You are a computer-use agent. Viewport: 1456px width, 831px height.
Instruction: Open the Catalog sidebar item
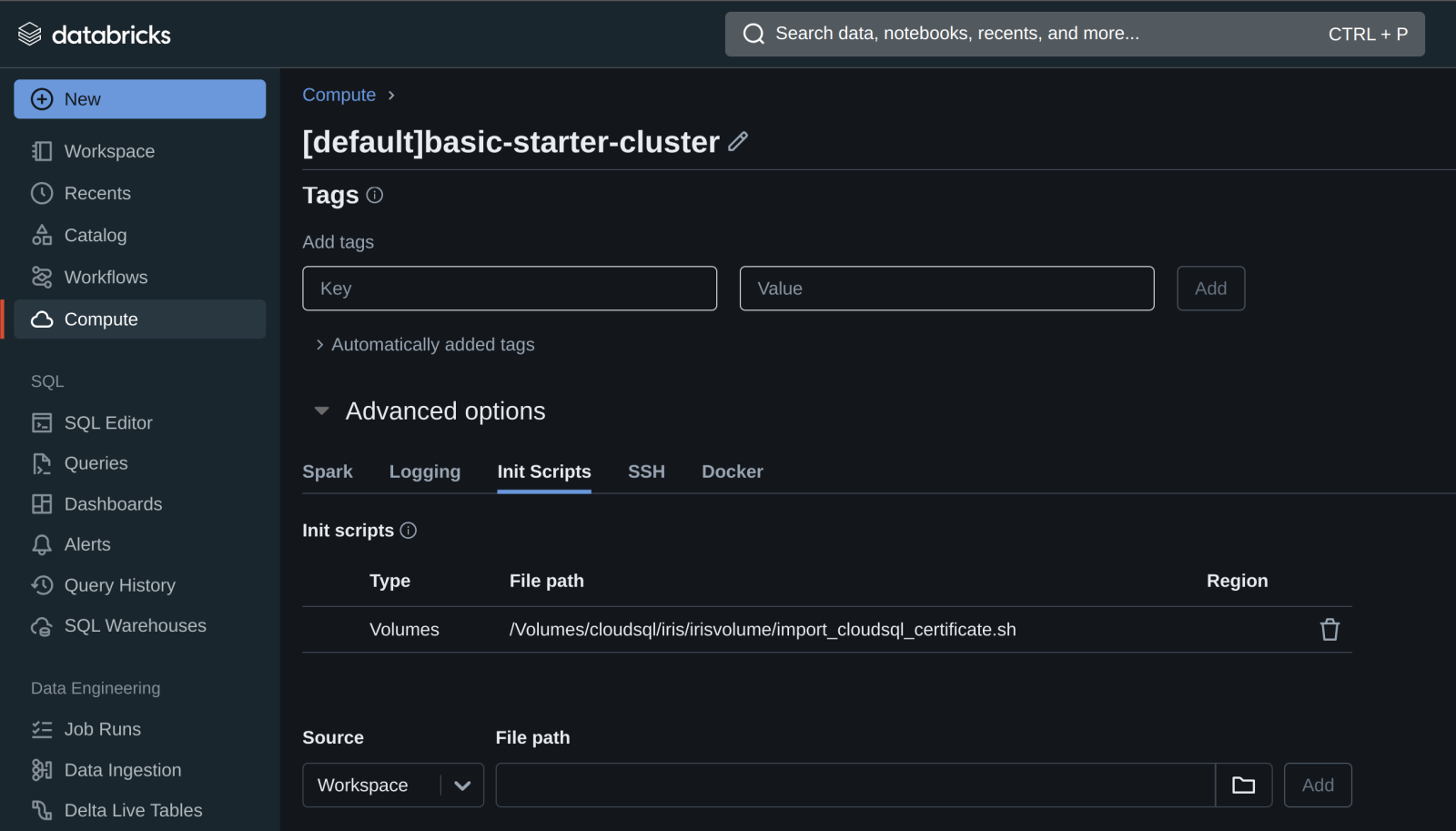[x=95, y=236]
